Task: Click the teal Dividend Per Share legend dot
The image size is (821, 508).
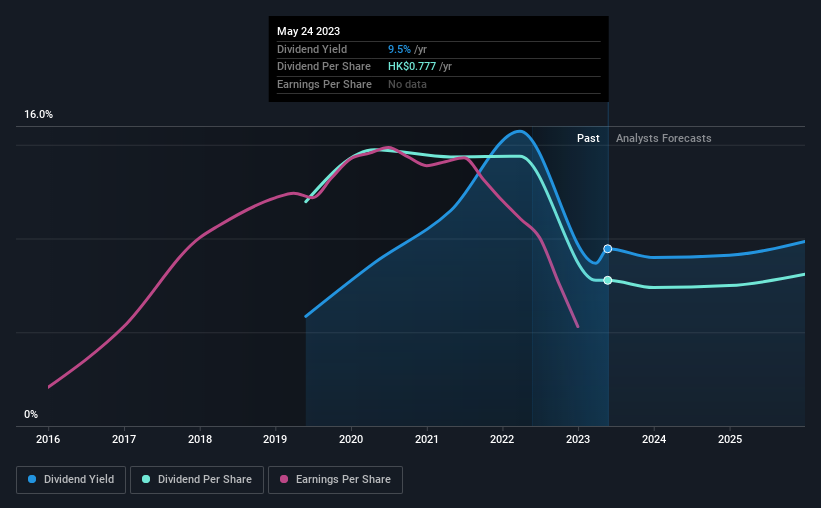Action: click(x=146, y=479)
